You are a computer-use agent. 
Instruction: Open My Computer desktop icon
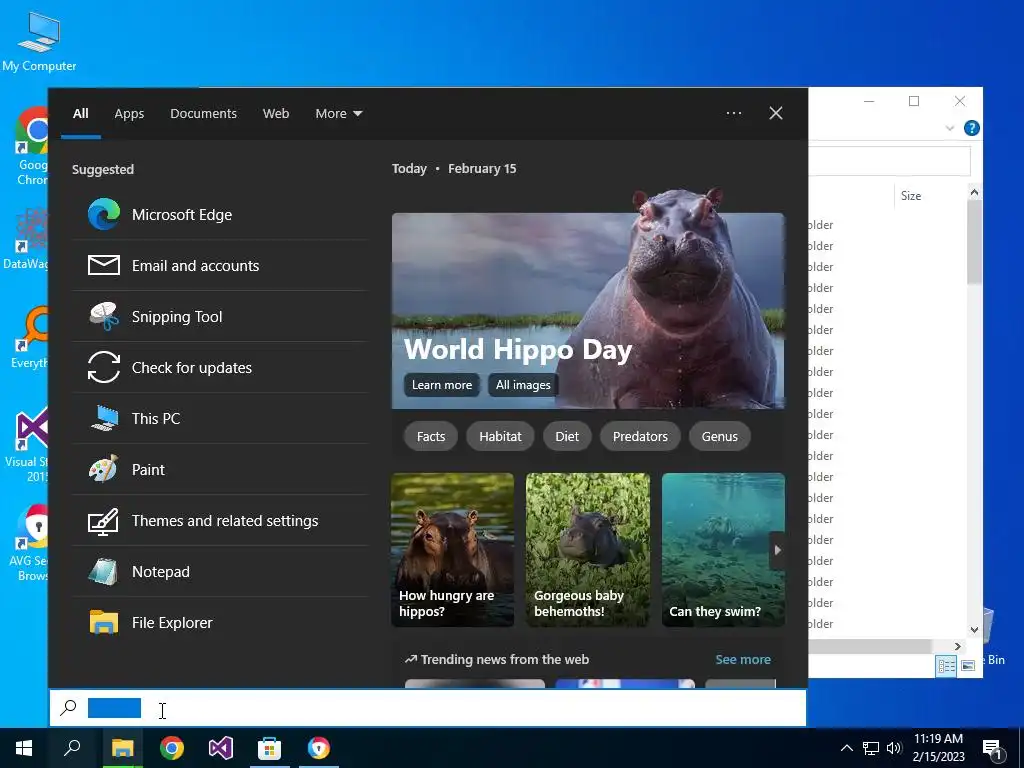[x=39, y=41]
